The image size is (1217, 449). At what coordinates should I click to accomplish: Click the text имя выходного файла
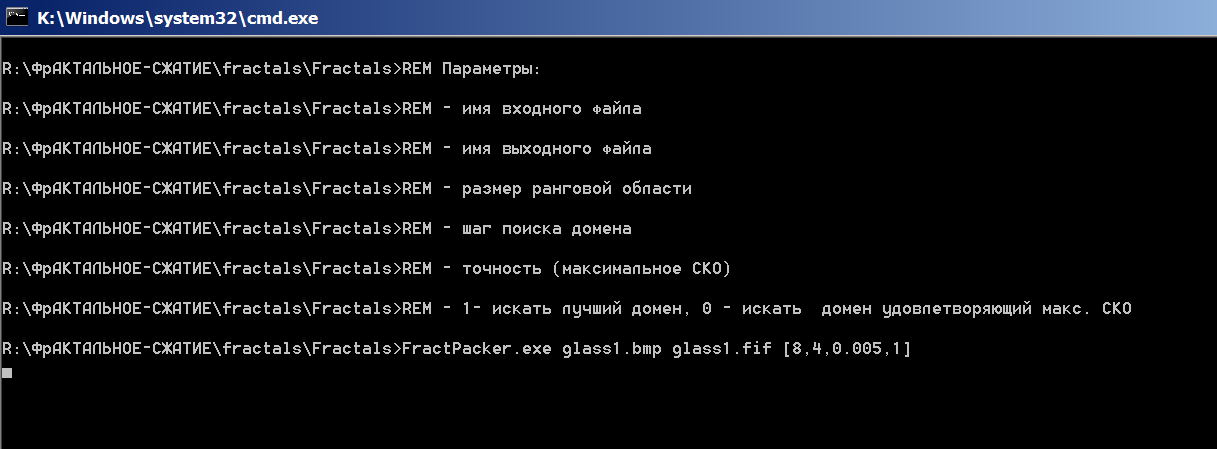click(556, 149)
